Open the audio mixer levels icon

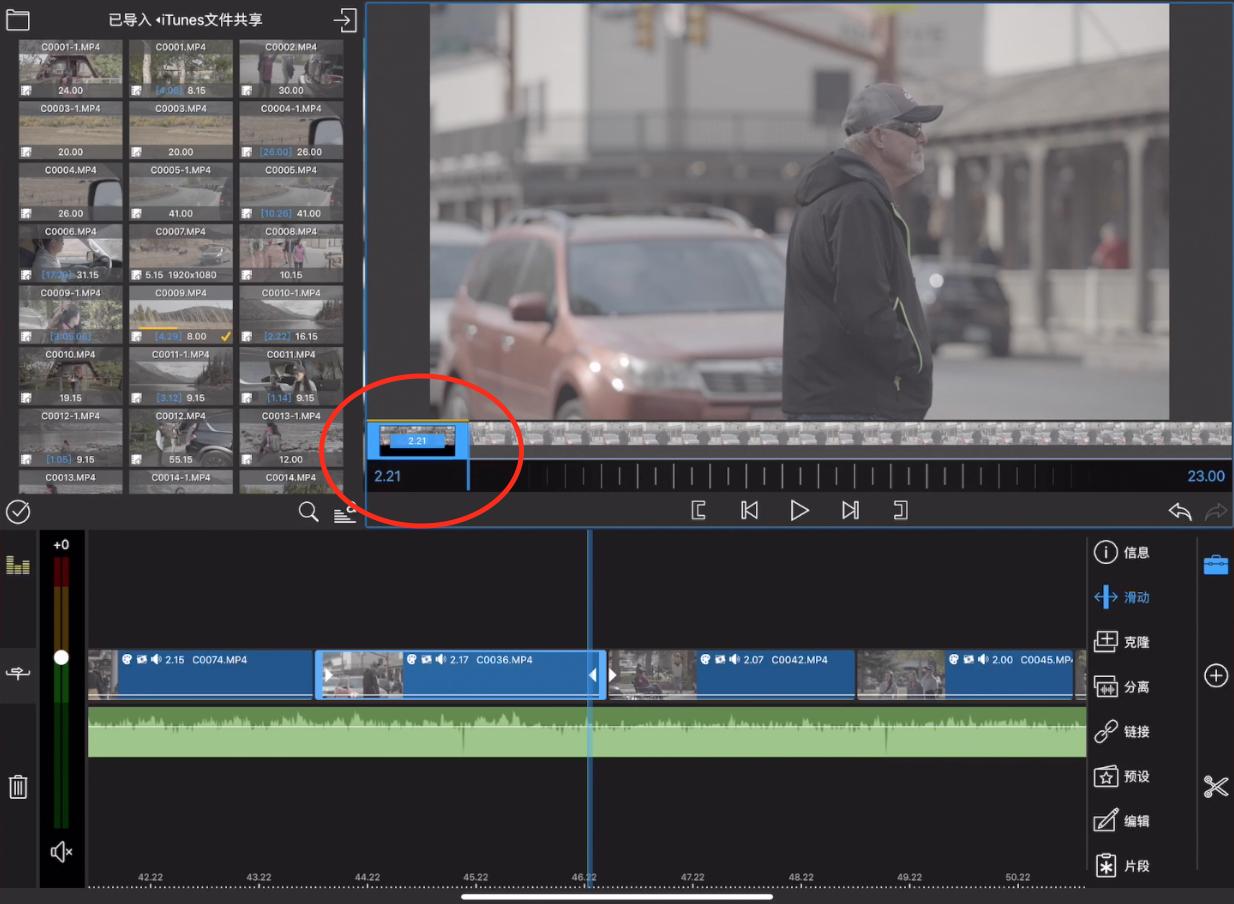[18, 566]
